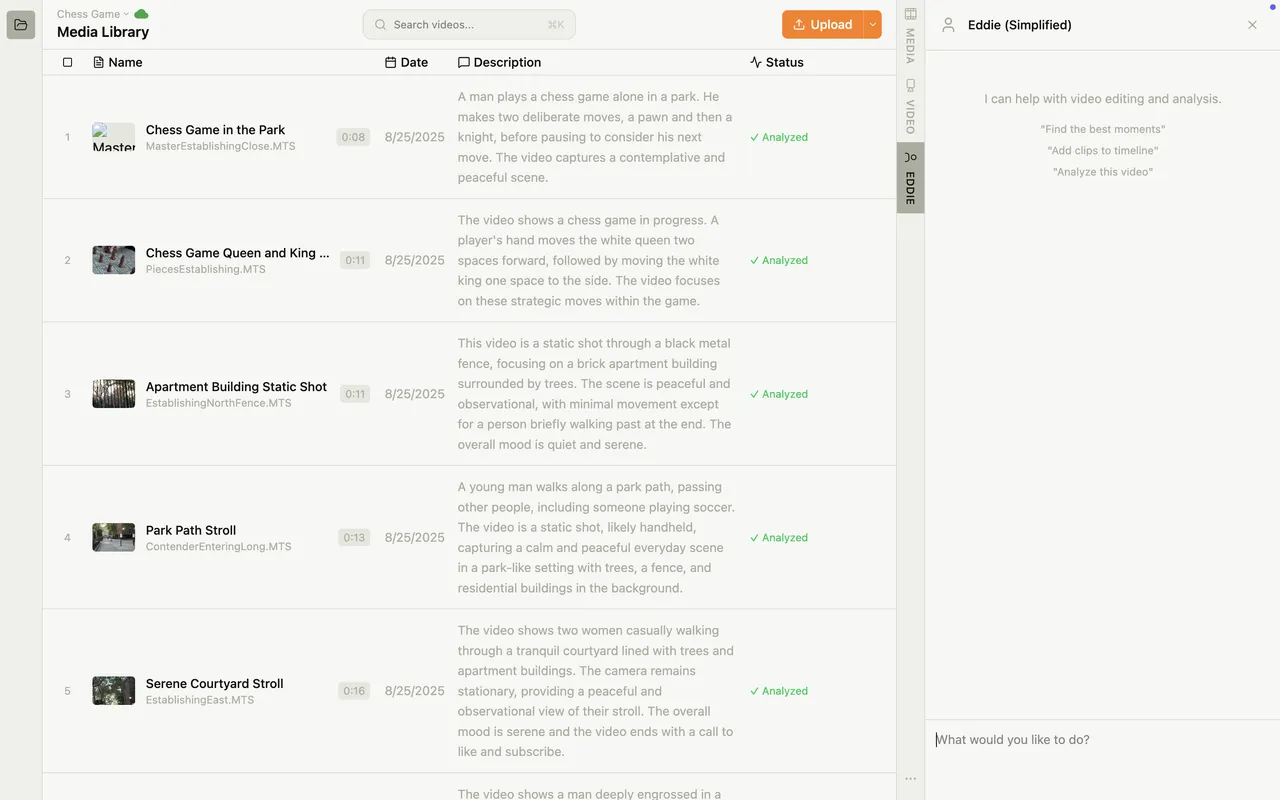1280x800 pixels.
Task: Click the green cloud sync icon
Action: (141, 14)
